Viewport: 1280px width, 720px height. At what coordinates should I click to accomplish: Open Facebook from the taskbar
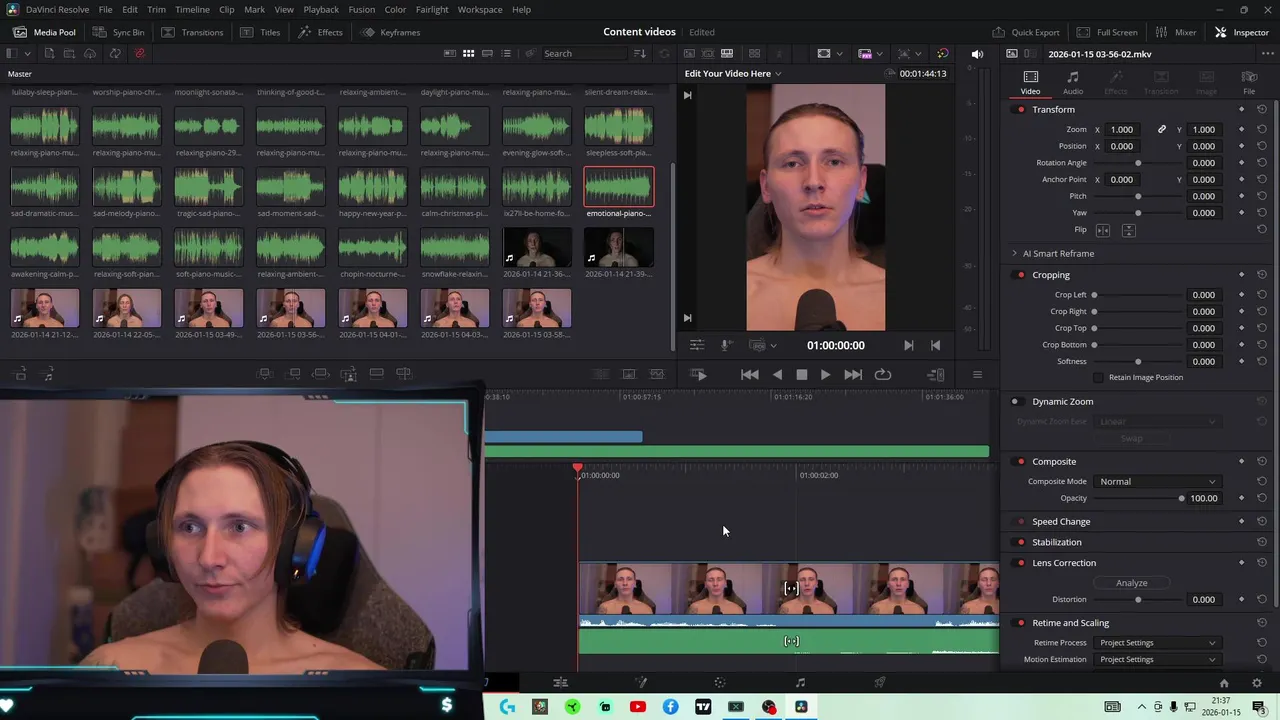point(670,707)
